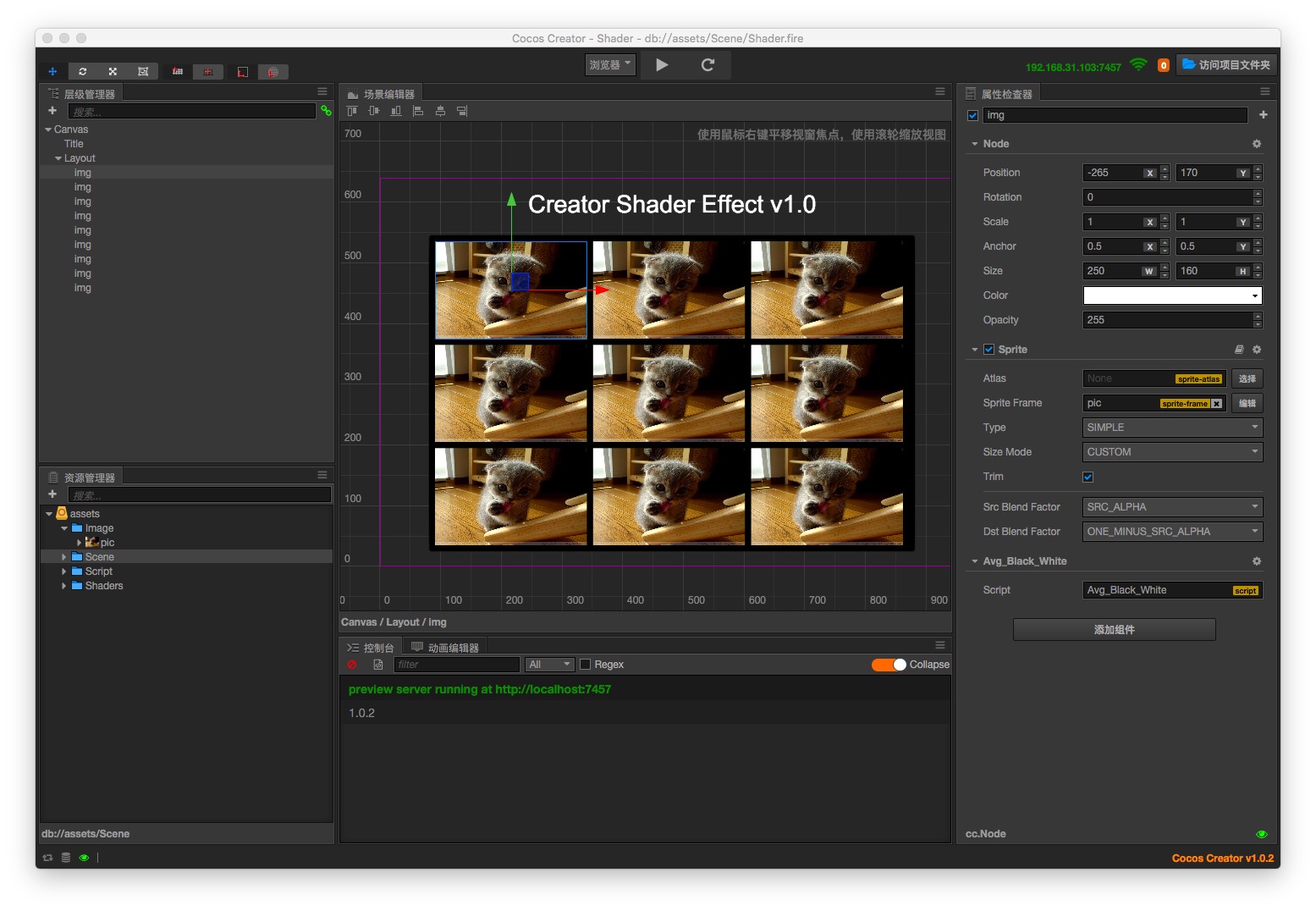Select the Rect transform tool
Image resolution: width=1316 pixels, height=911 pixels.
point(143,72)
